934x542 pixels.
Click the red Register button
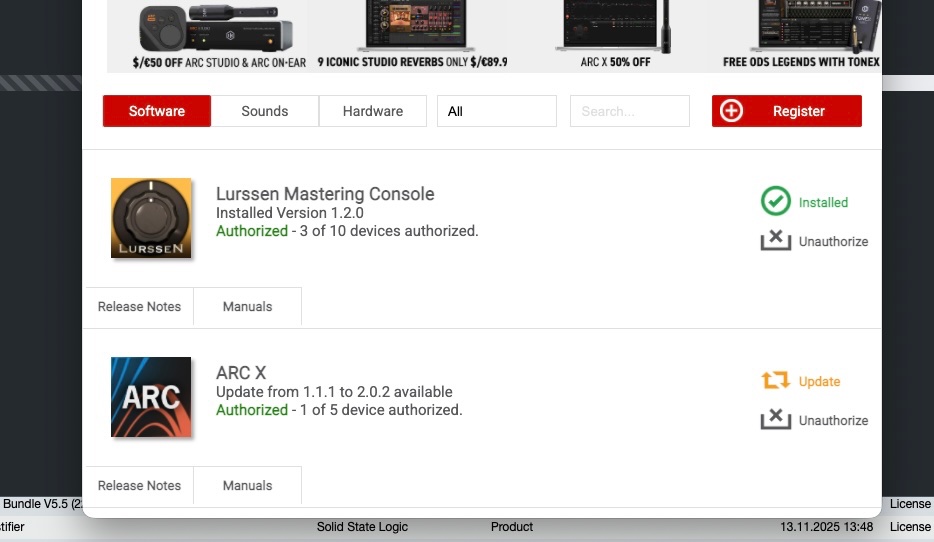[786, 111]
